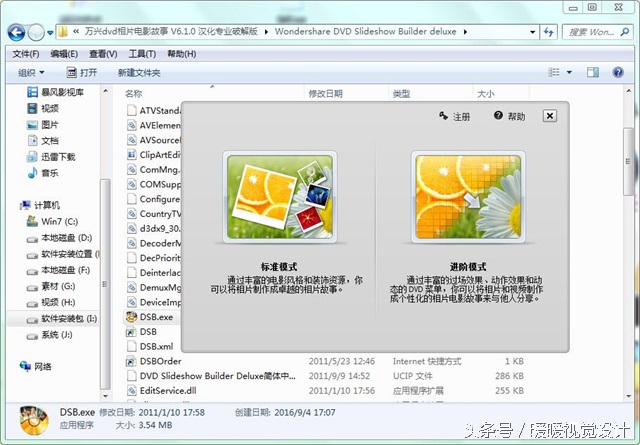The image size is (640, 445).
Task: Click the refresh button beside address bar
Action: point(548,32)
